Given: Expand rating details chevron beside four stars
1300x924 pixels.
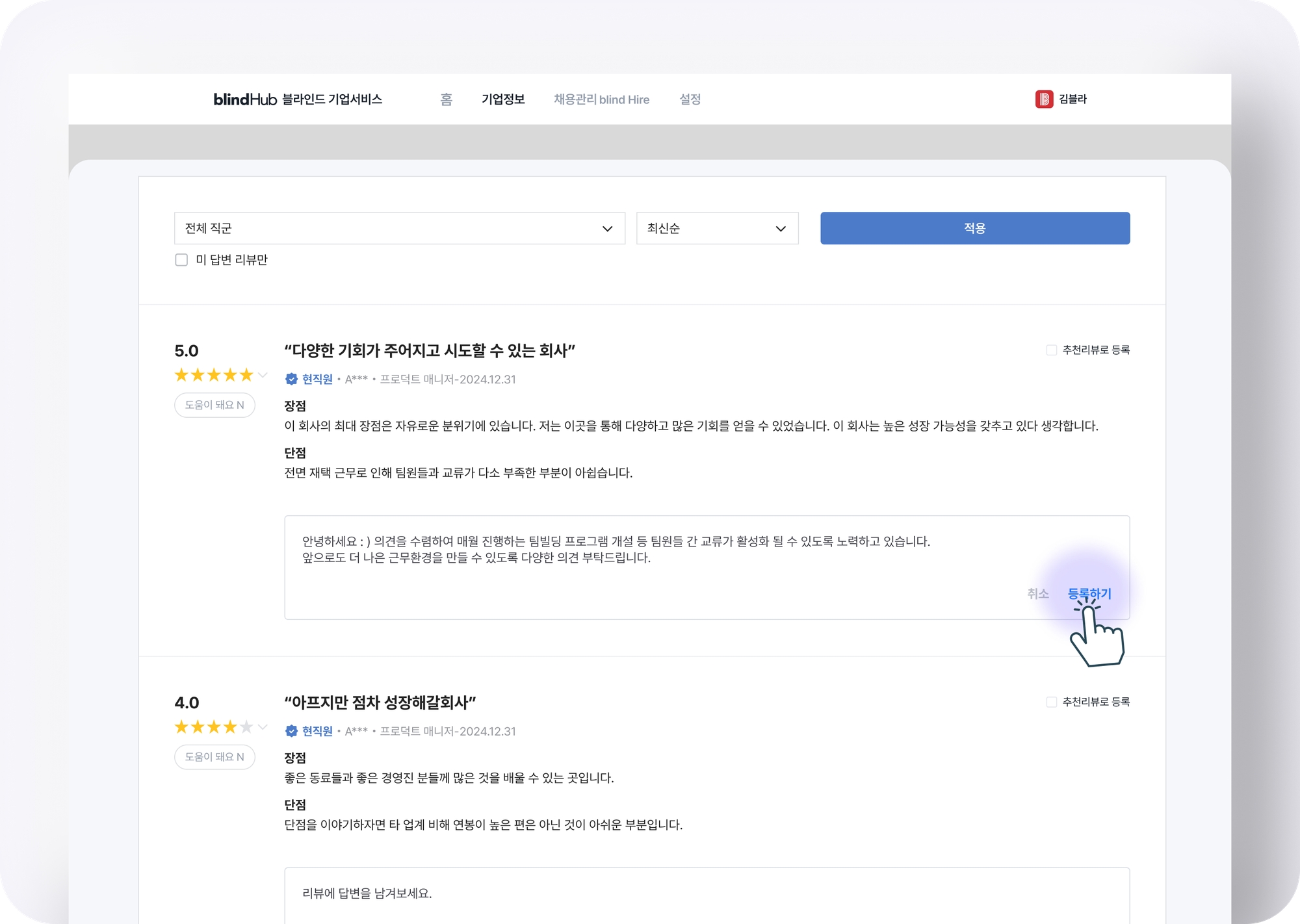Looking at the screenshot, I should click(263, 727).
